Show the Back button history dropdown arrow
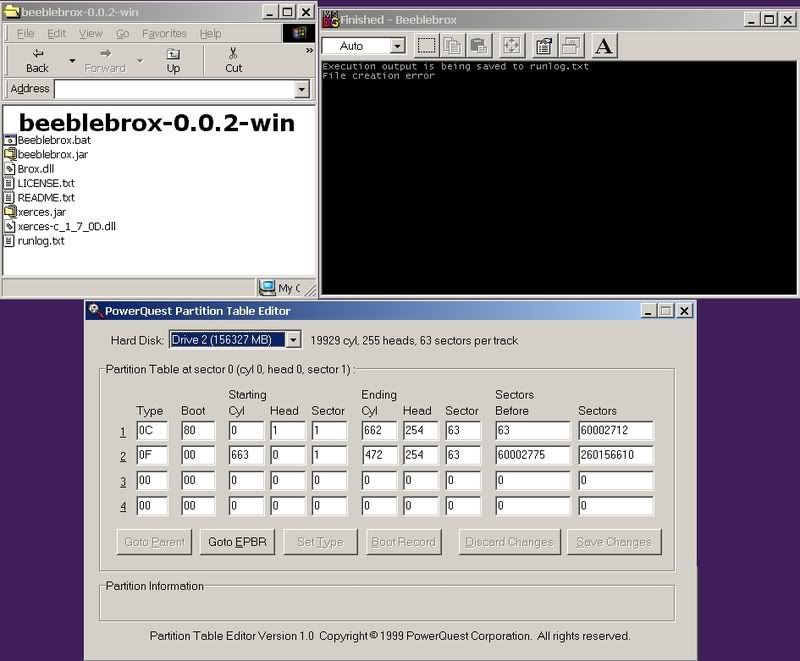This screenshot has width=800, height=661. (72, 60)
